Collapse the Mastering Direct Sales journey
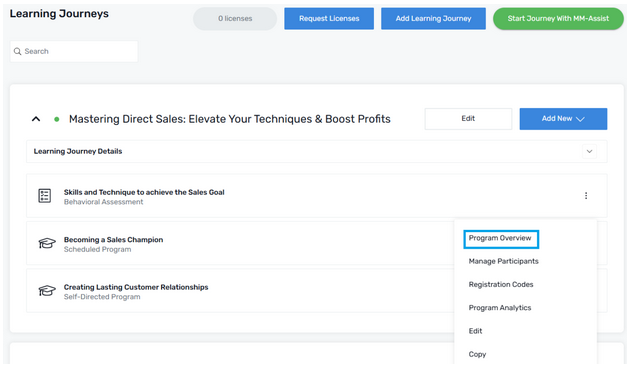The image size is (631, 378). pos(36,119)
